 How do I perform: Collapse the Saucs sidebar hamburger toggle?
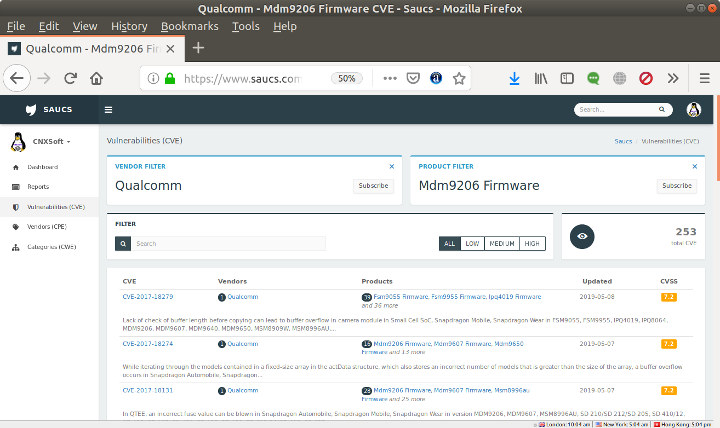pyautogui.click(x=108, y=110)
